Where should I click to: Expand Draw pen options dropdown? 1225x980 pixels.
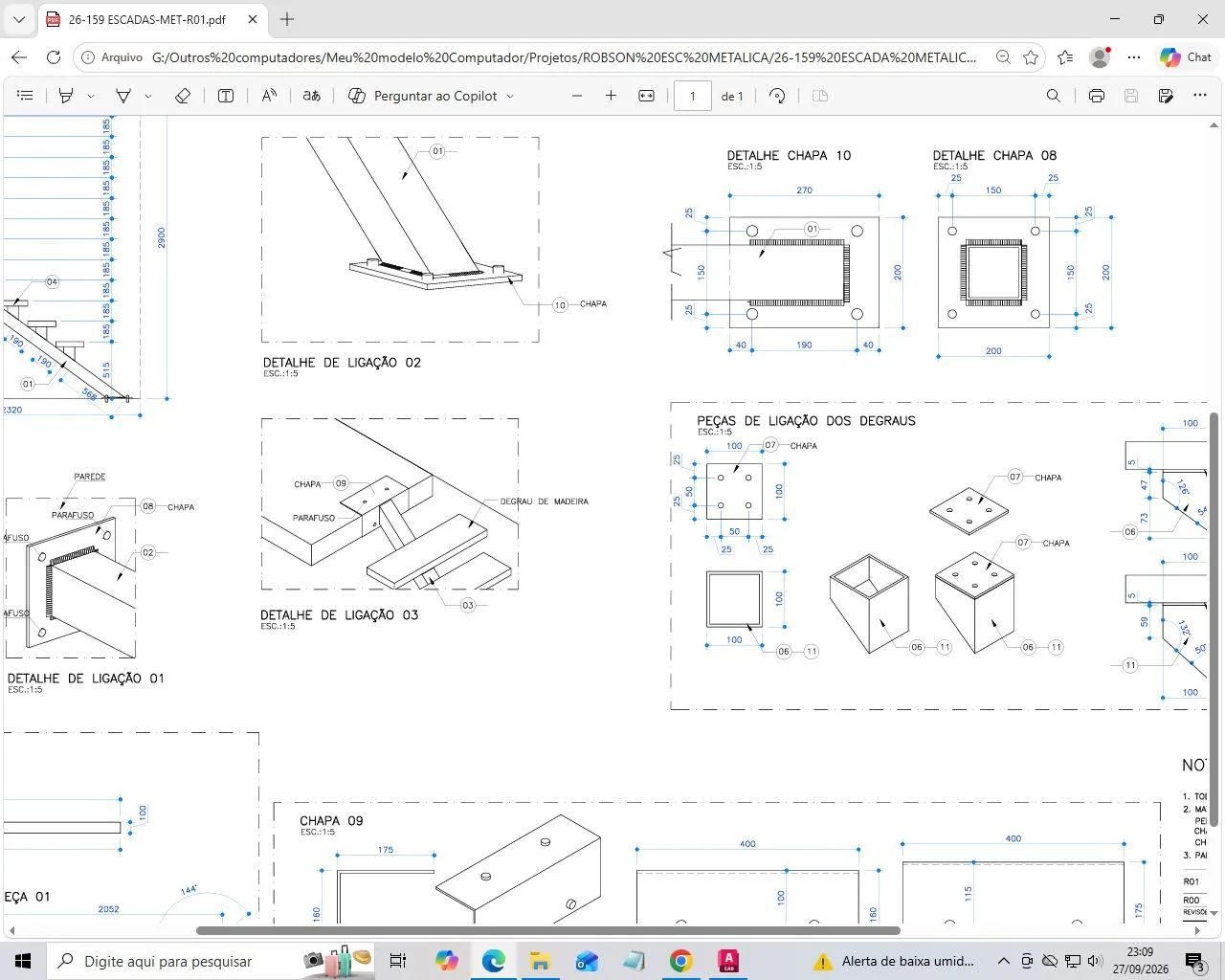[148, 96]
